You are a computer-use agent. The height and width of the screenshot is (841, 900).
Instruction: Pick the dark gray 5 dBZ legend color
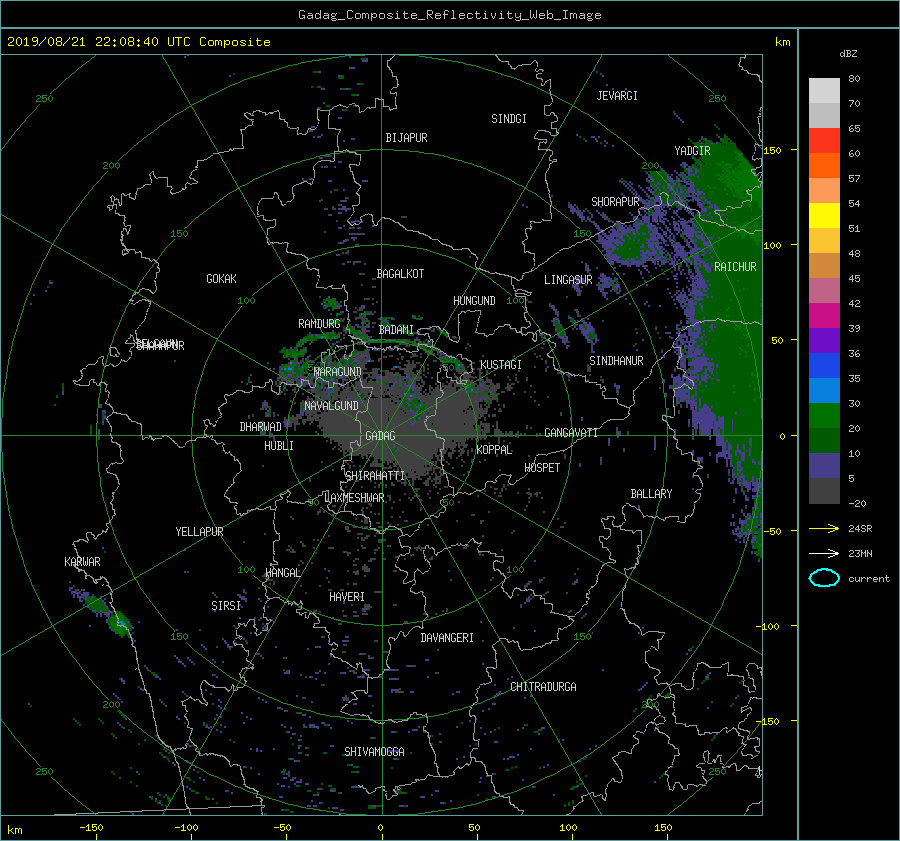tap(824, 491)
